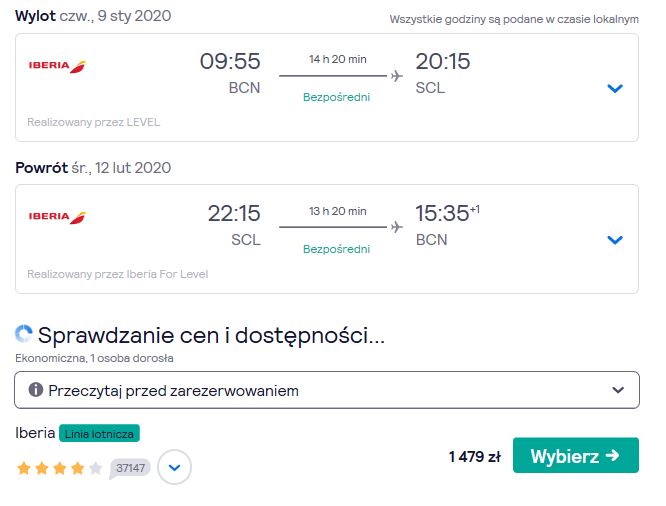Open Przeczytaj przed zarezerwowaniem dropdown
This screenshot has height=506, width=666.
[x=327, y=390]
